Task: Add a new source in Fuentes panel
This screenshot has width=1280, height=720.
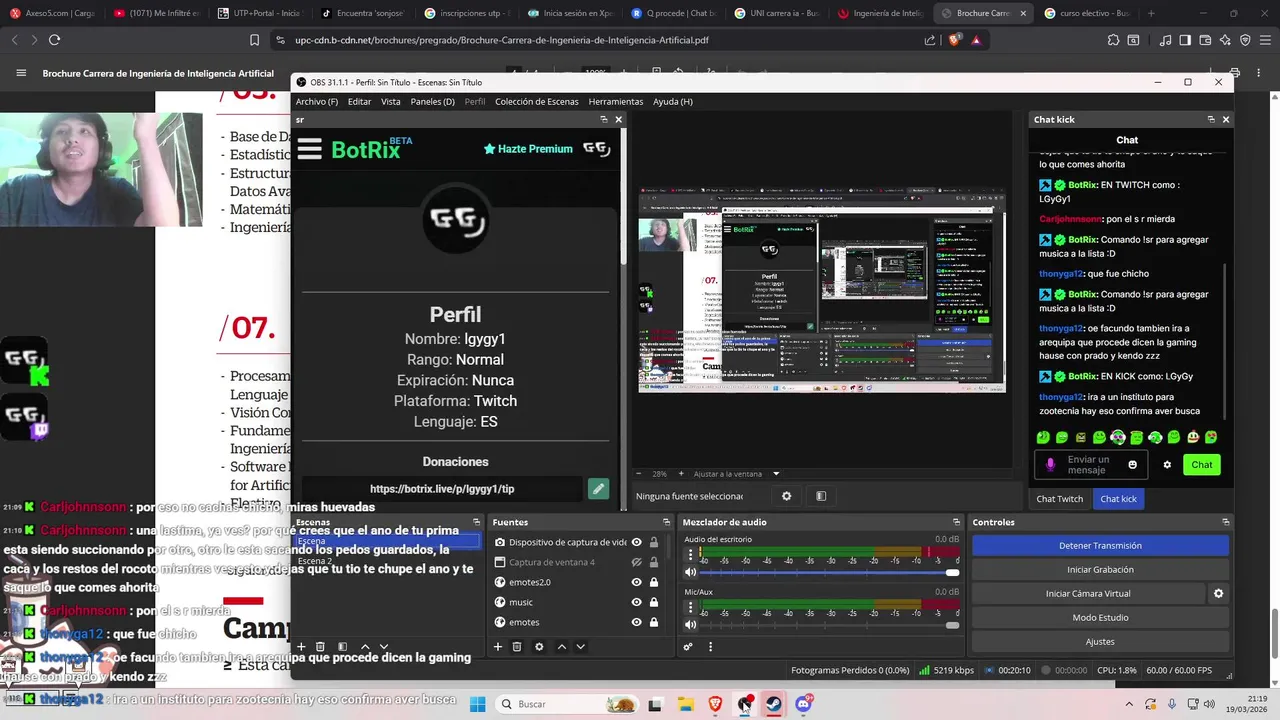Action: pyautogui.click(x=498, y=647)
